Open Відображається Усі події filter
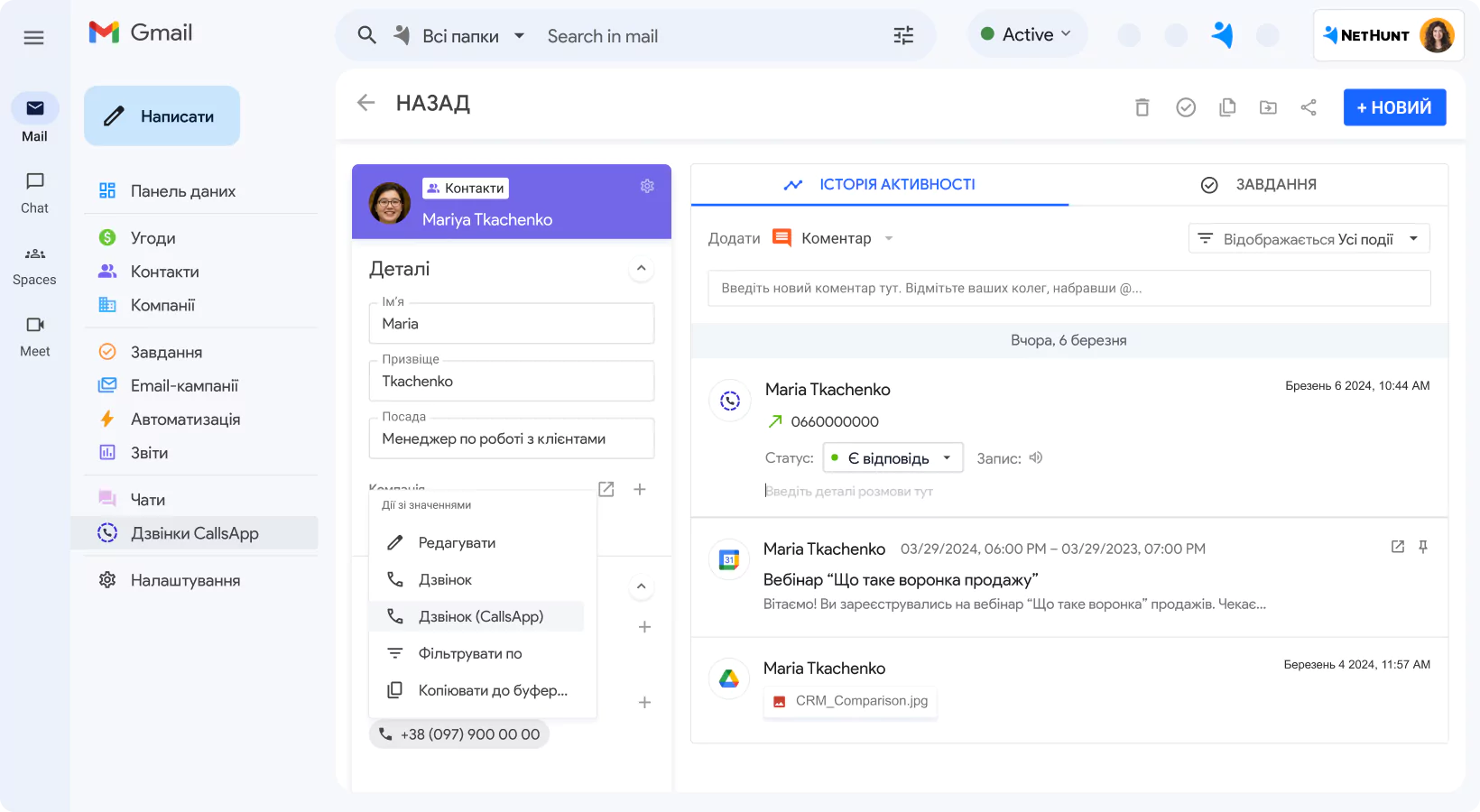 pyautogui.click(x=1309, y=238)
